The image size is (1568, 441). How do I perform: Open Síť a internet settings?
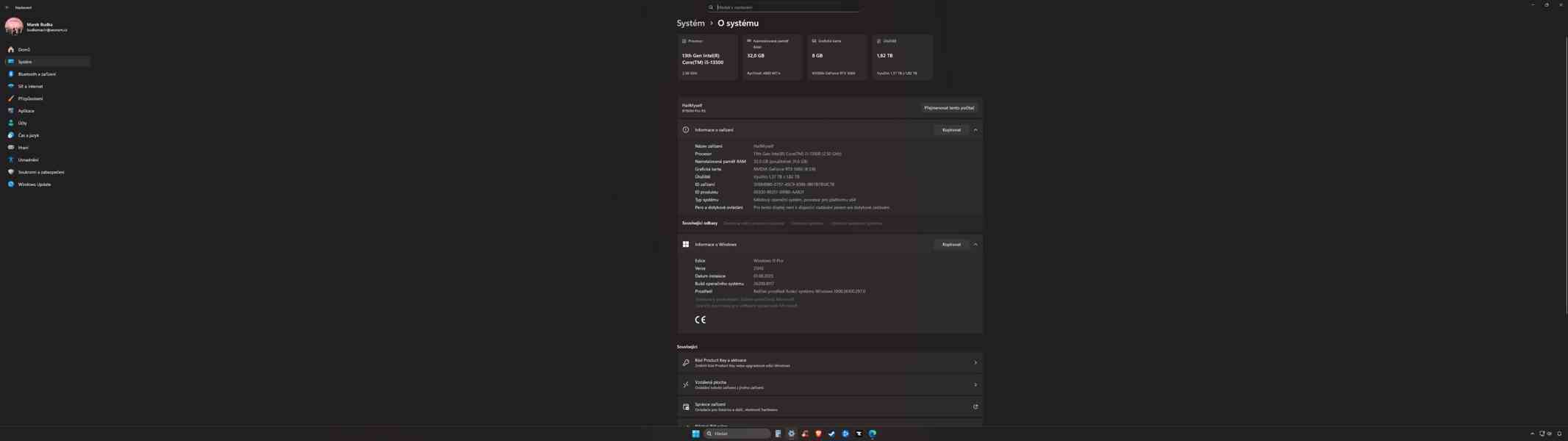47,86
